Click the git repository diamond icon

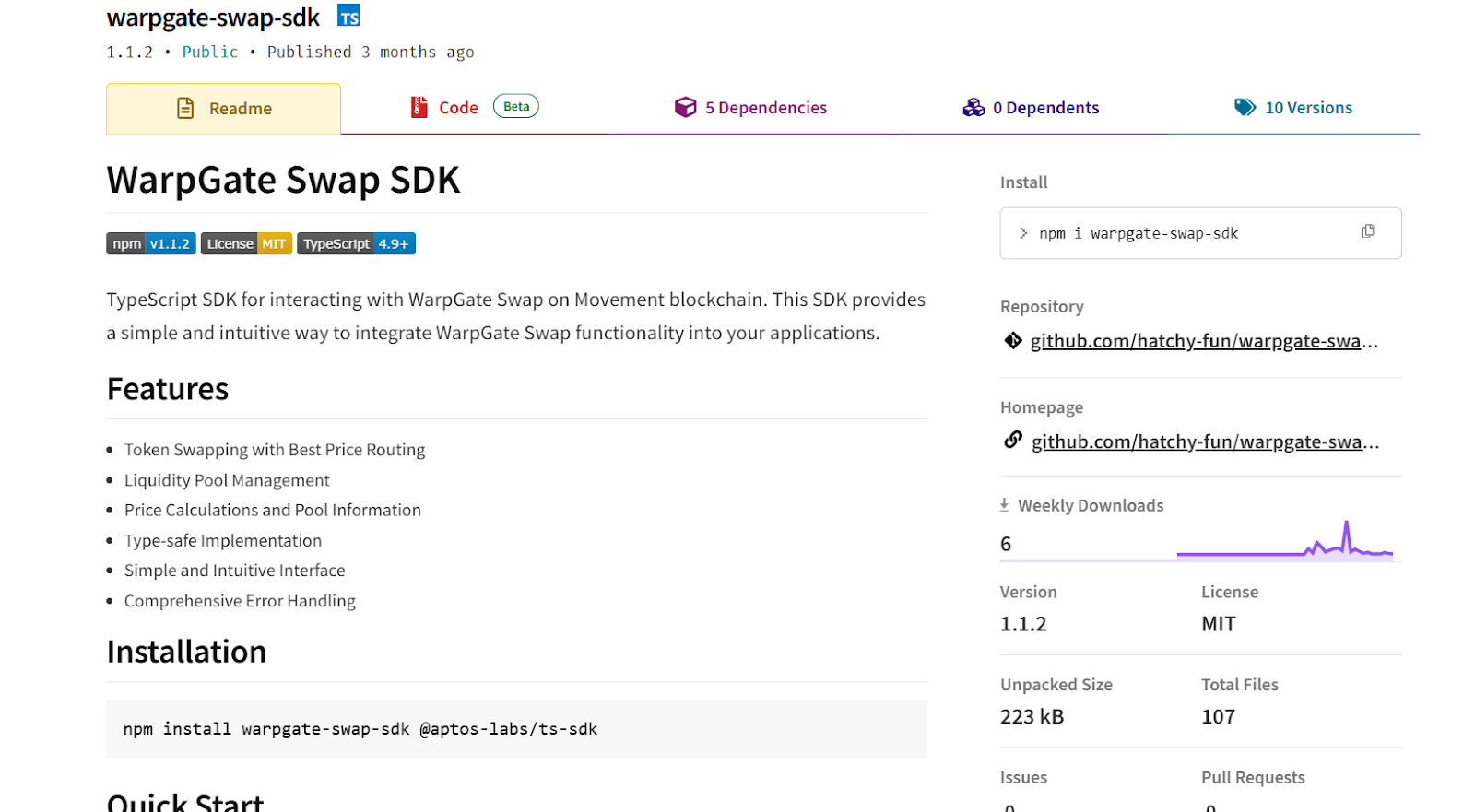1013,341
